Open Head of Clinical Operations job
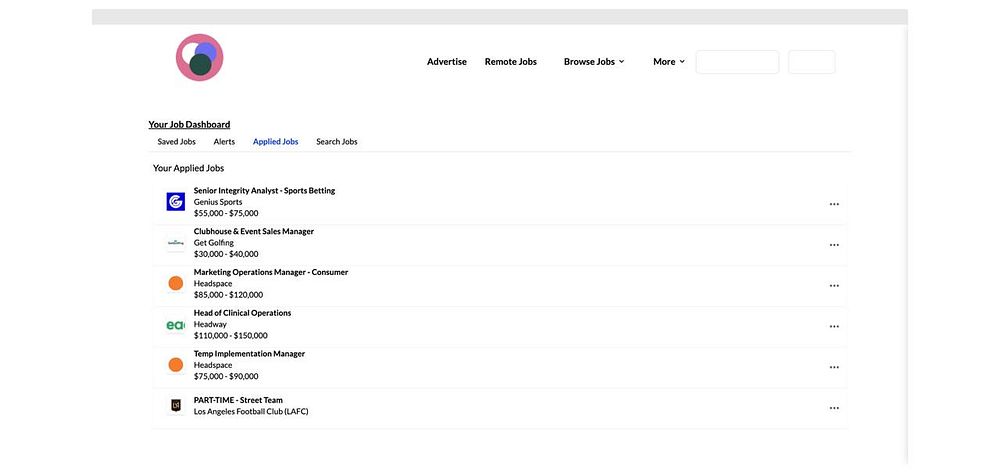1000x474 pixels. [242, 313]
